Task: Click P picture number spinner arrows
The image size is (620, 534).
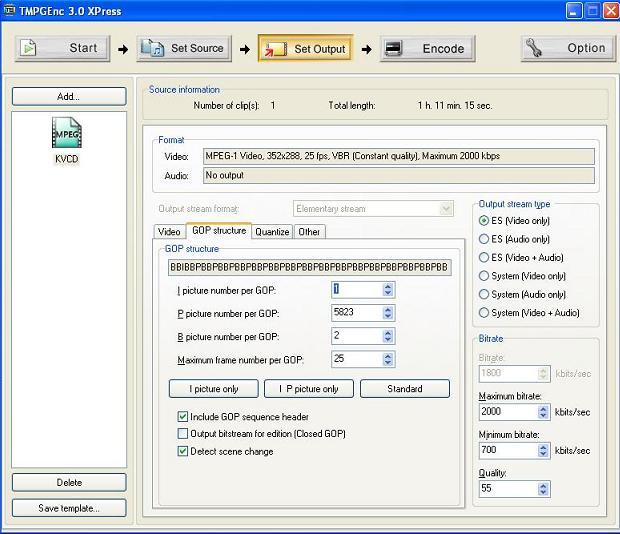Action: click(388, 313)
